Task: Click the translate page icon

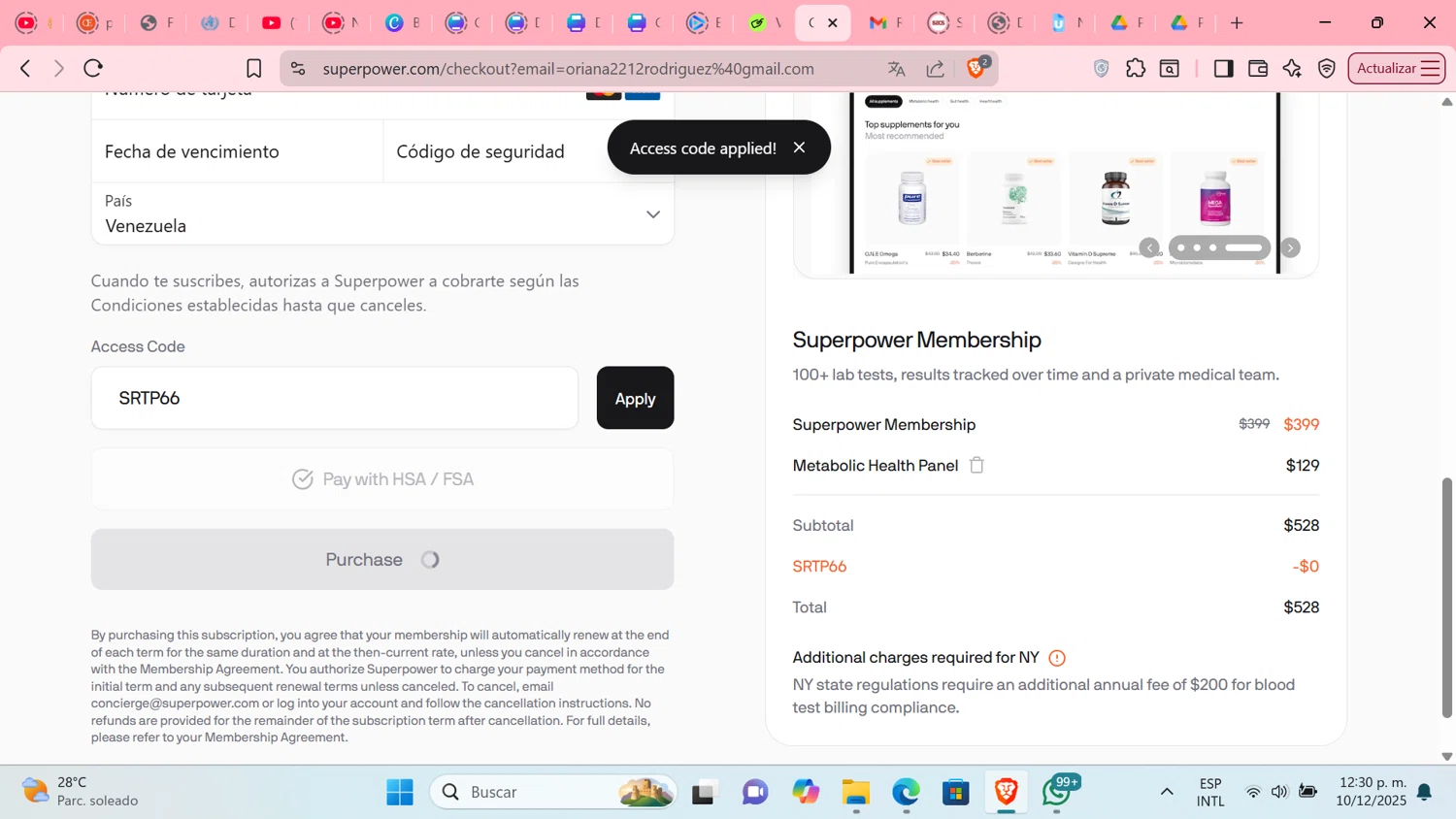Action: tap(896, 69)
